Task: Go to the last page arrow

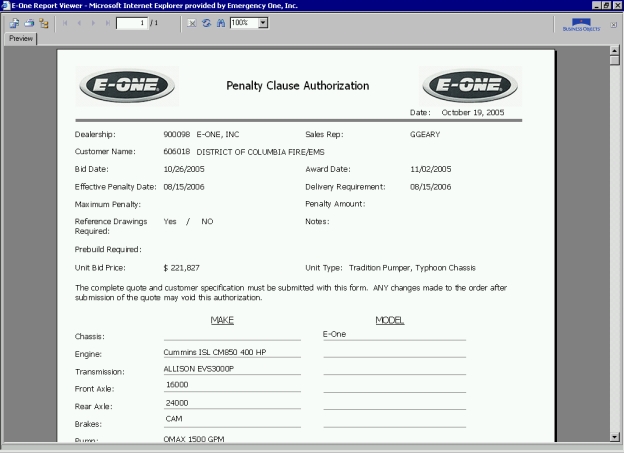Action: pyautogui.click(x=107, y=23)
